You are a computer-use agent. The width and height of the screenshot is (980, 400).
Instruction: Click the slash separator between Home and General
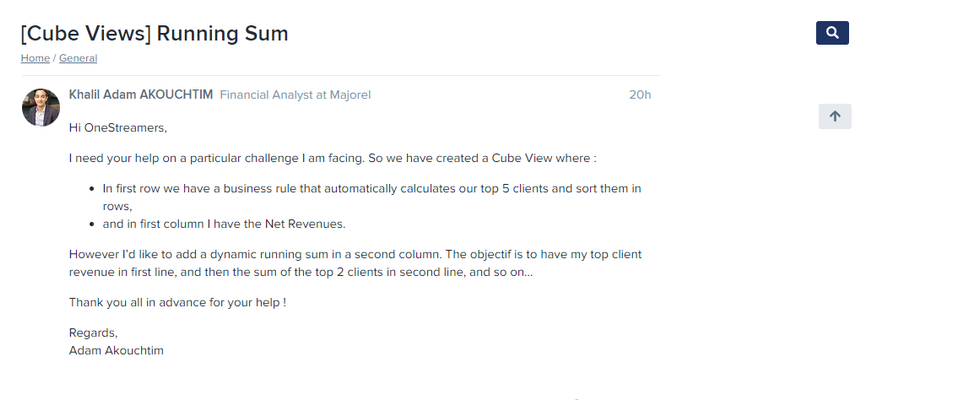pyautogui.click(x=54, y=58)
